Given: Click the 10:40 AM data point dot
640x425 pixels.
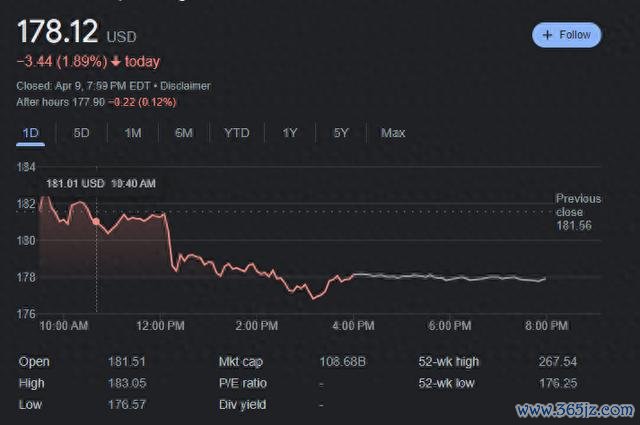Looking at the screenshot, I should tap(96, 220).
